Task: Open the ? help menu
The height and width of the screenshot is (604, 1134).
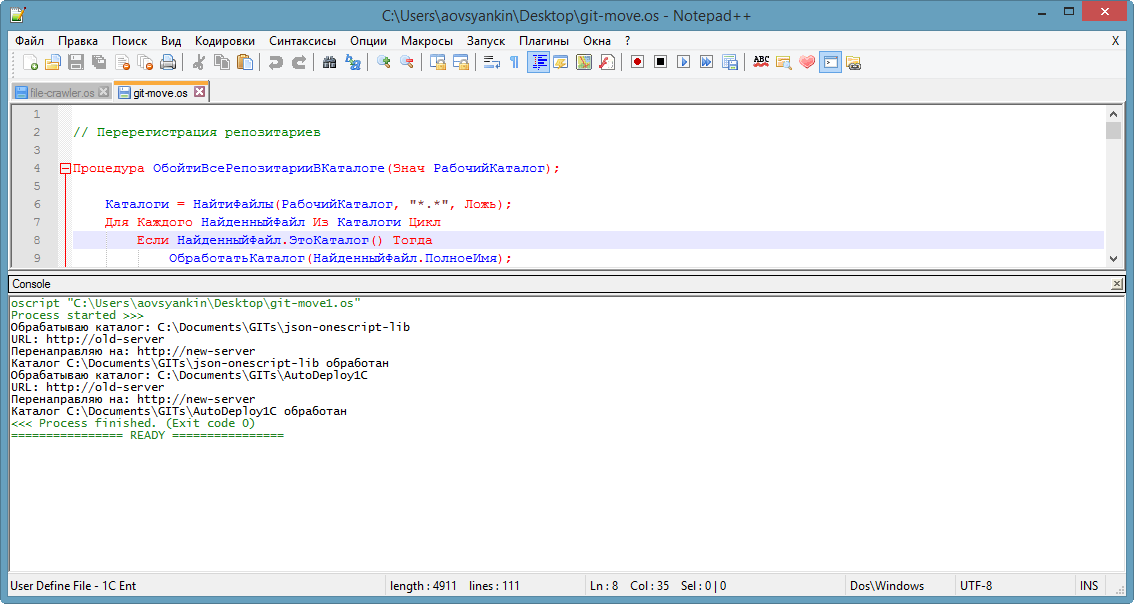Action: [x=628, y=41]
